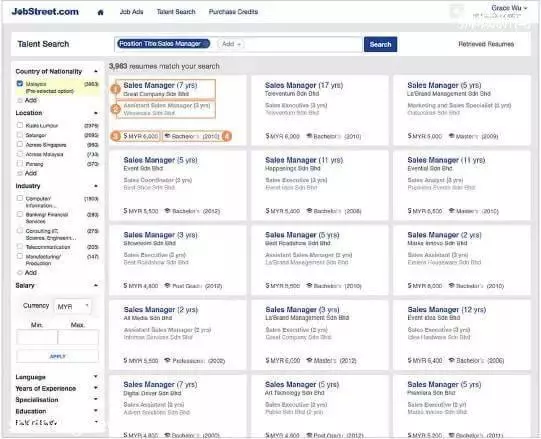Click Assistant Sales Manager (3 yrs) previous role
Screen dimensions: 541x439
167,106
